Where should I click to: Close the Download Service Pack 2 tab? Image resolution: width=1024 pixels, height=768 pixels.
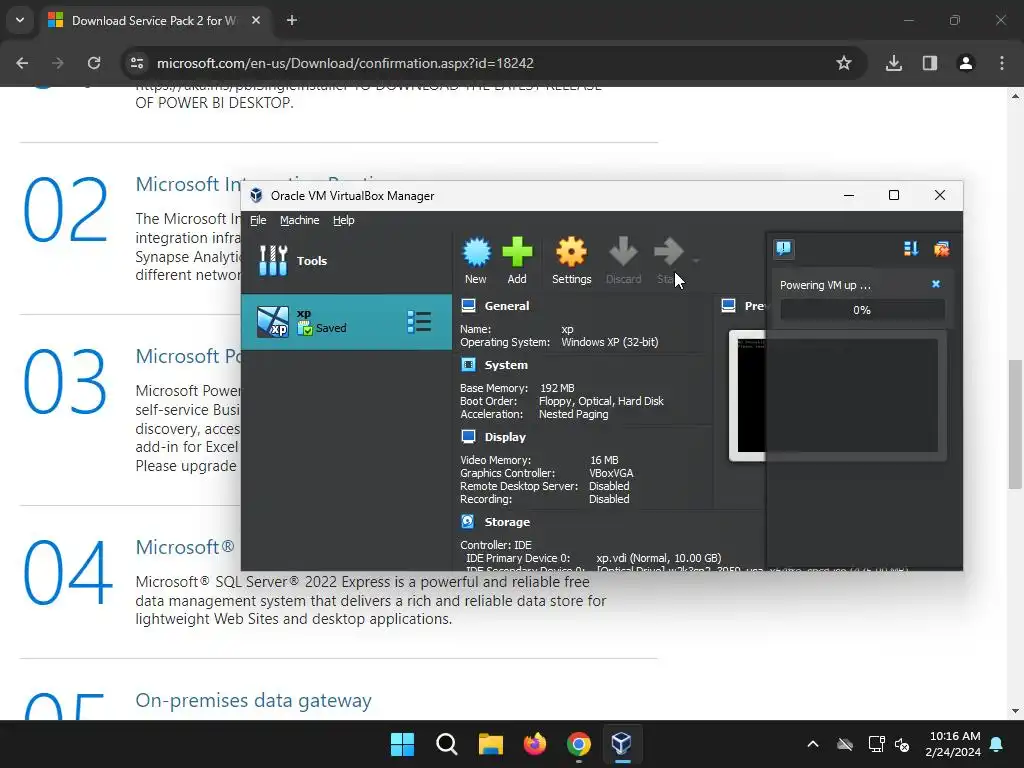click(x=256, y=20)
